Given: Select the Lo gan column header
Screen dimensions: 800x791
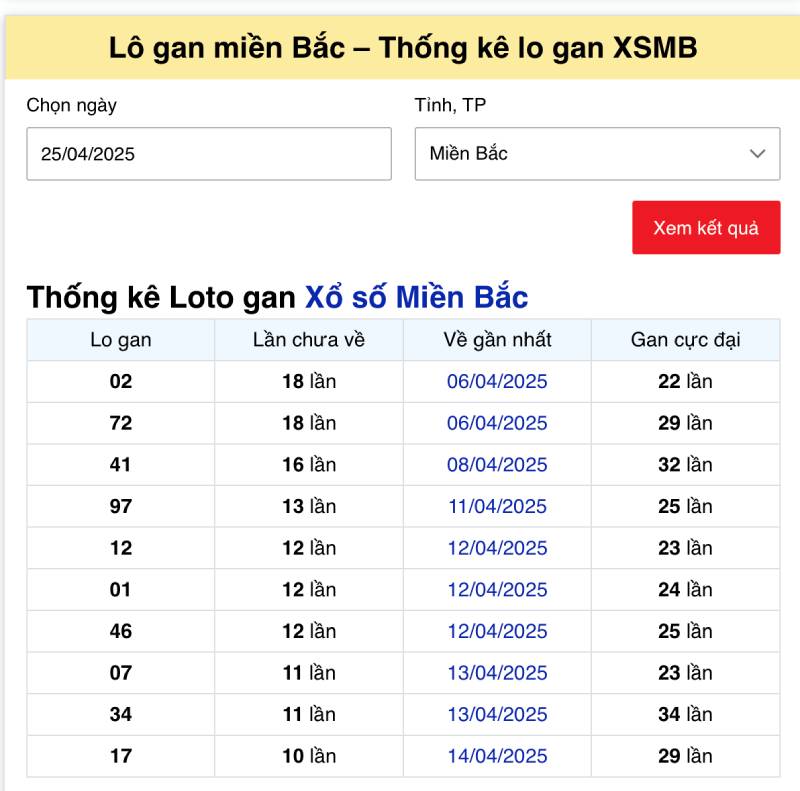Looking at the screenshot, I should click(x=120, y=340).
